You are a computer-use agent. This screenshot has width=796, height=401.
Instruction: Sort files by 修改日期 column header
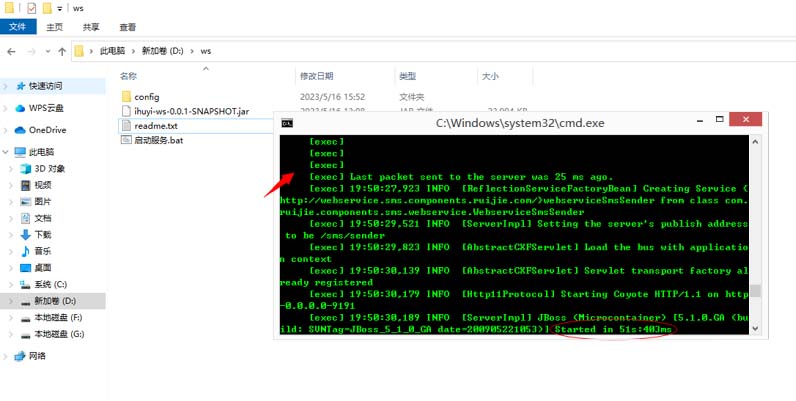[x=315, y=76]
